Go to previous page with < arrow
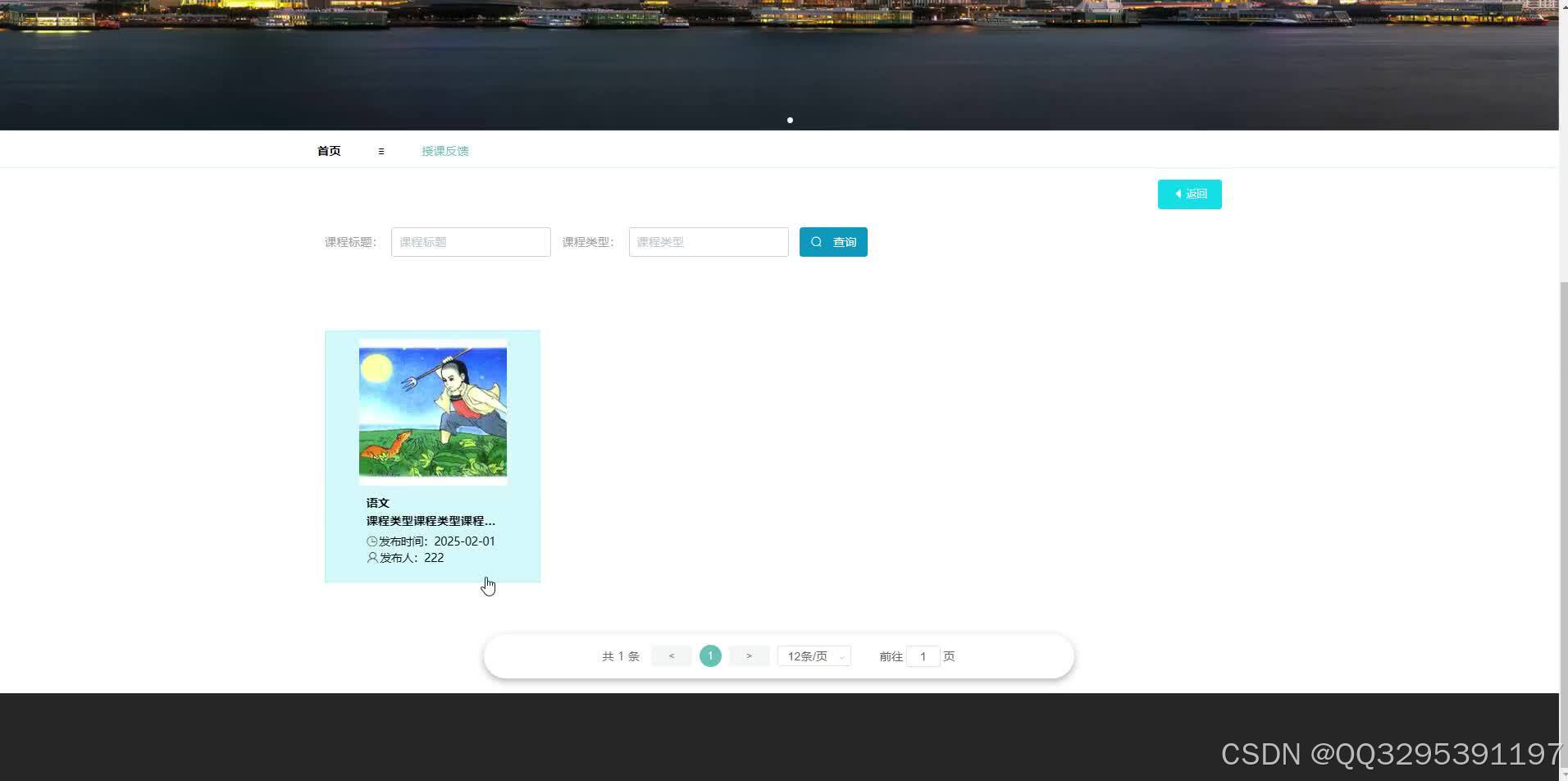This screenshot has width=1568, height=781. tap(671, 655)
